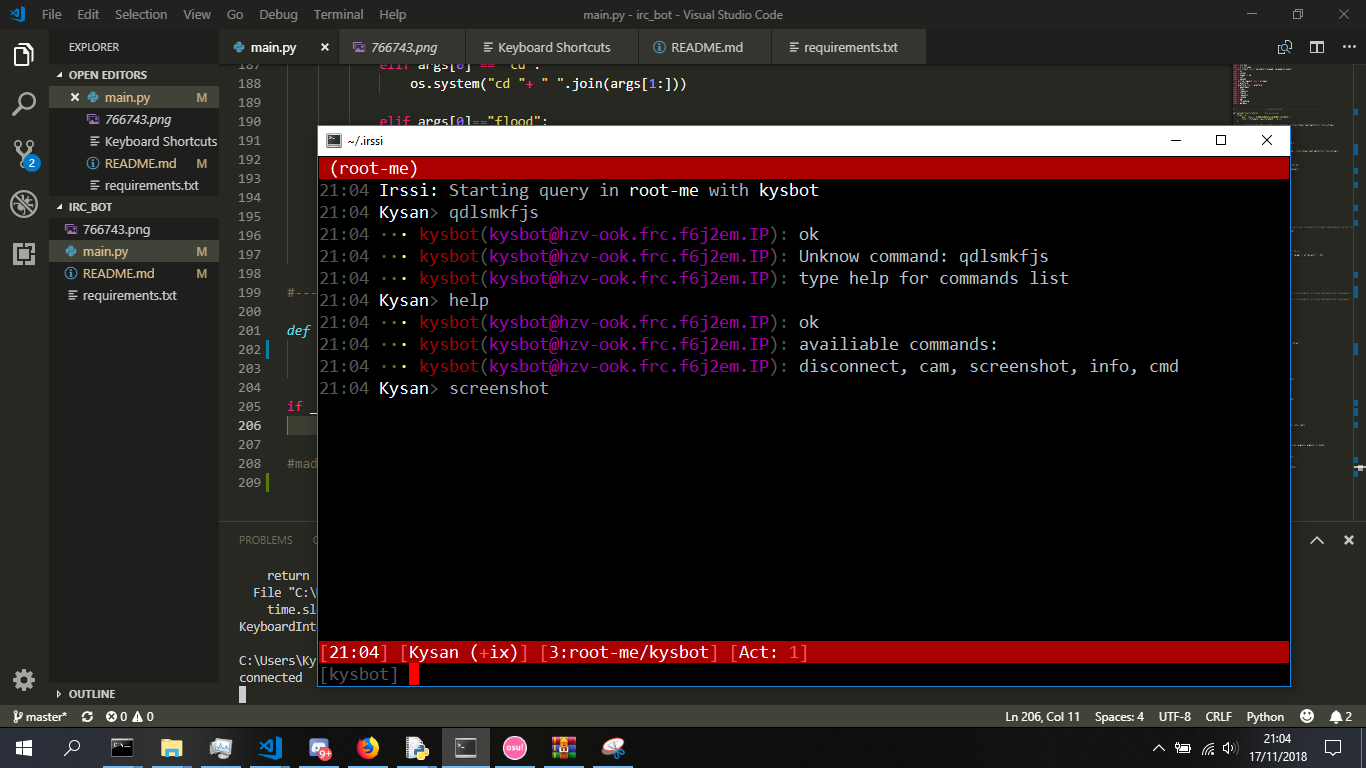1366x768 pixels.
Task: Click Ln 206, Col 11 in status bar
Action: coord(1042,716)
